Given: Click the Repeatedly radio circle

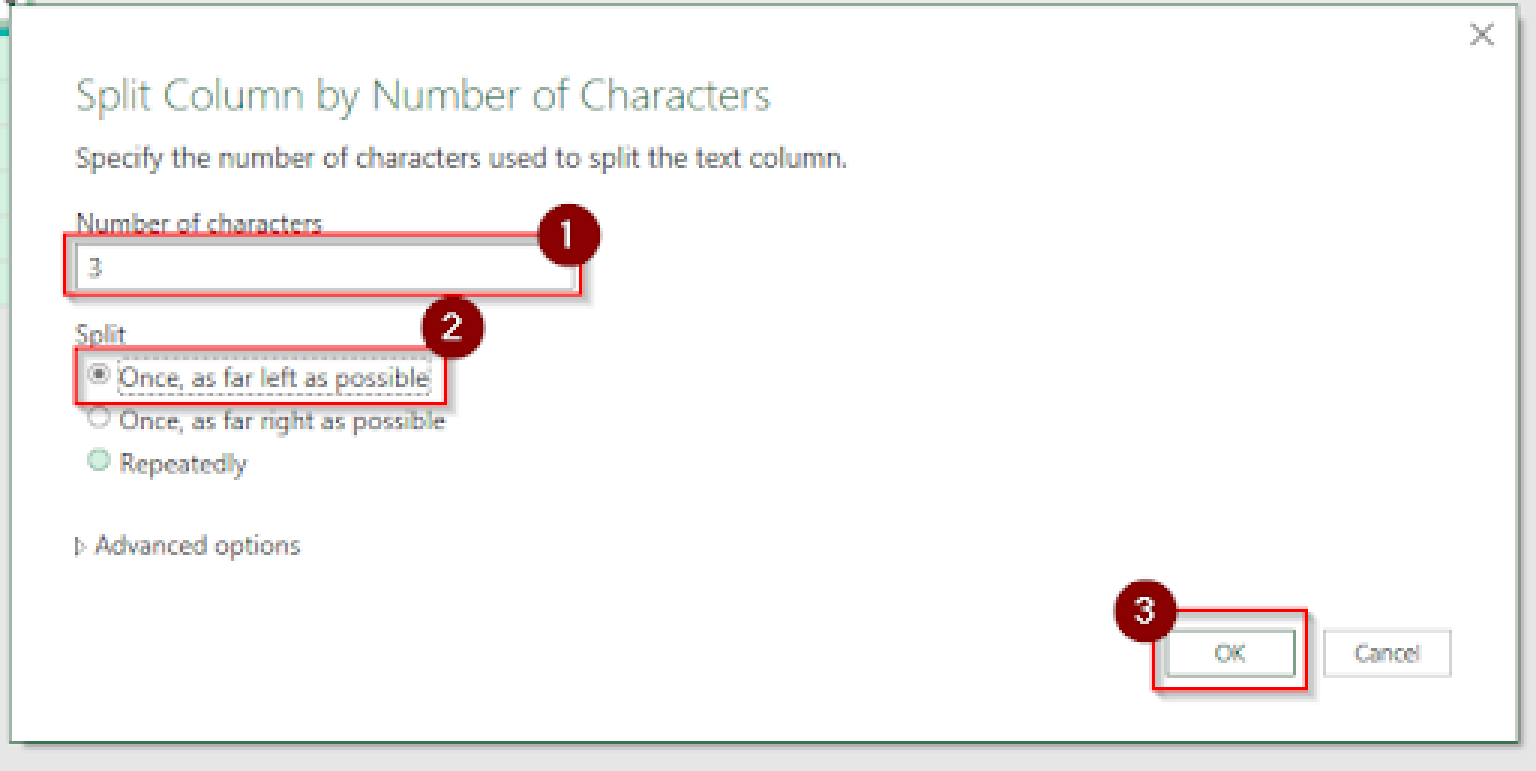Looking at the screenshot, I should (98, 461).
